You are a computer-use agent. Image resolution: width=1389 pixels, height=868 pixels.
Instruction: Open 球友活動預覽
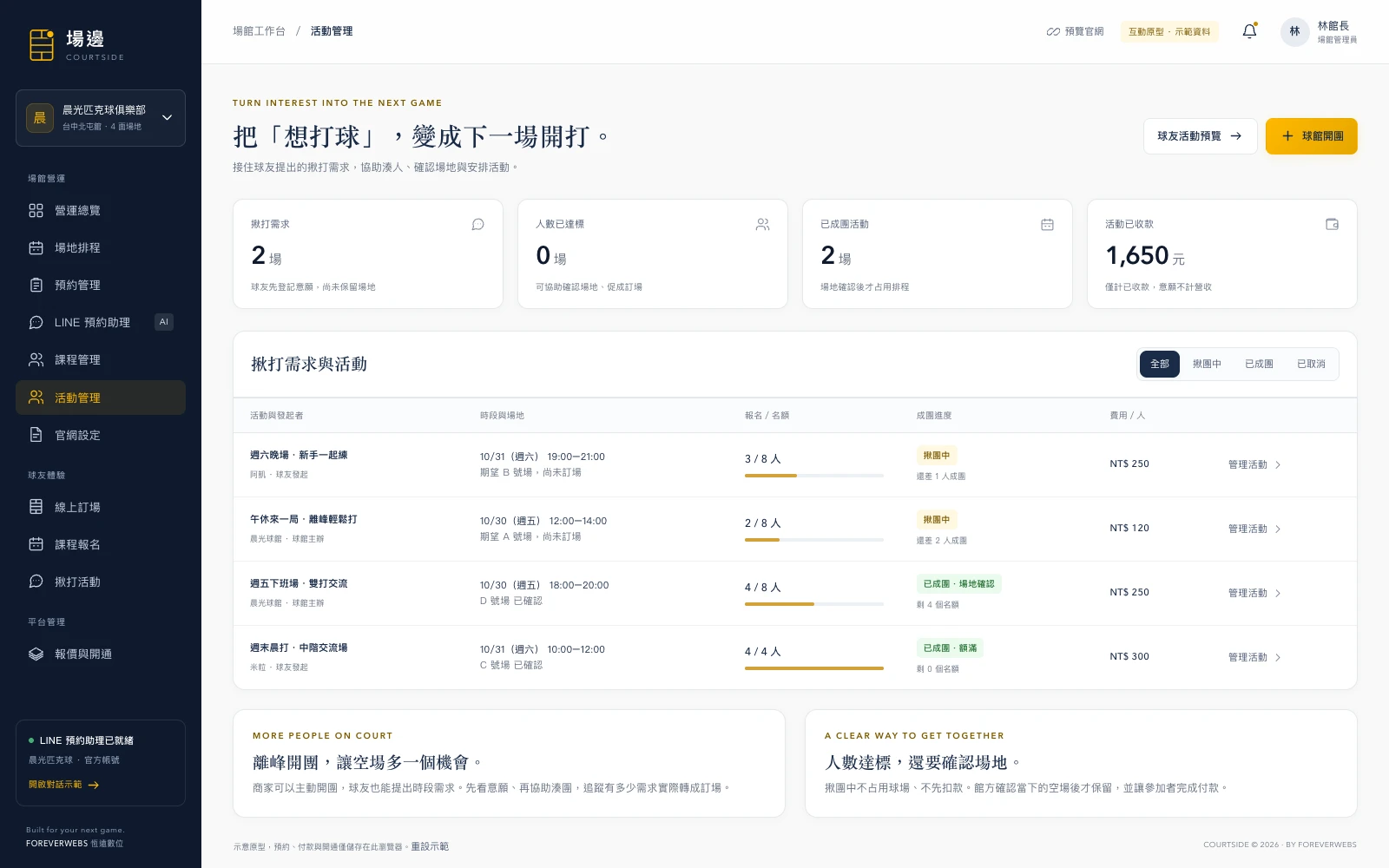(1200, 136)
